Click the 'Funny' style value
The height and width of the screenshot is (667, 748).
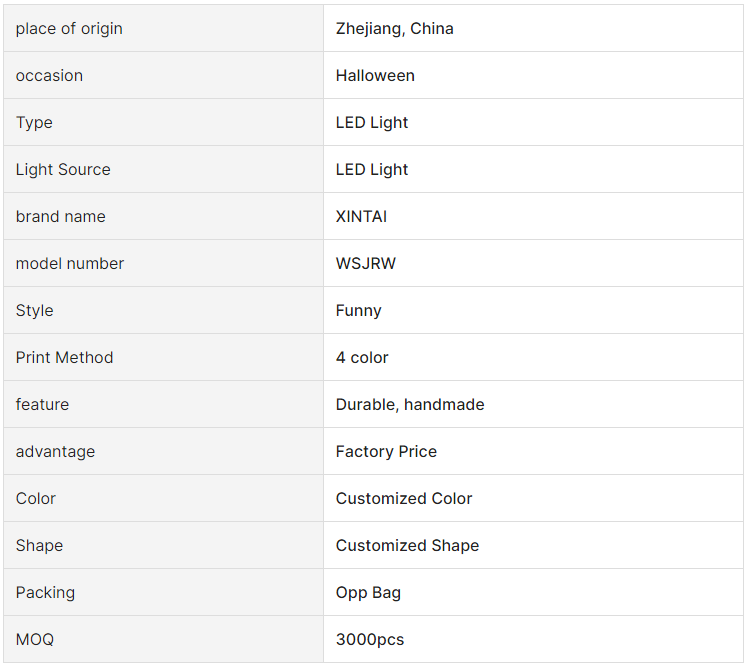pyautogui.click(x=358, y=311)
